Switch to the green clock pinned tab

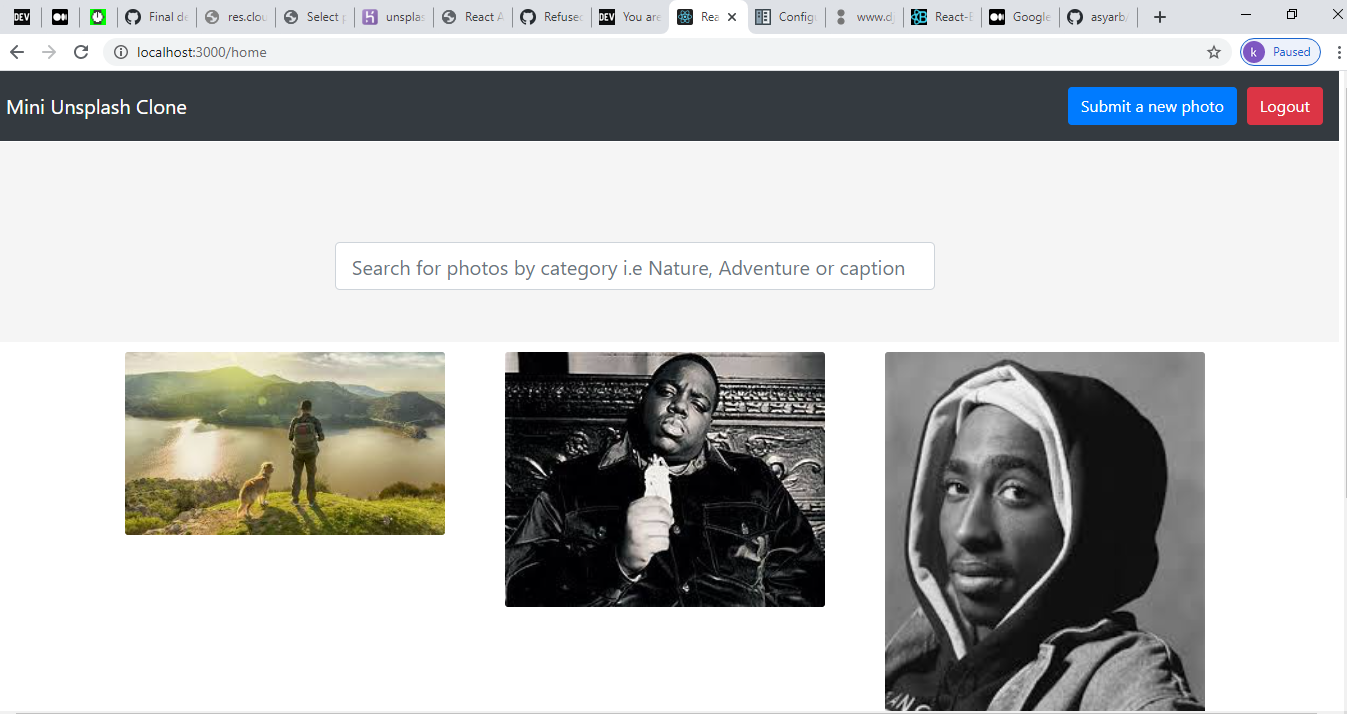point(98,16)
